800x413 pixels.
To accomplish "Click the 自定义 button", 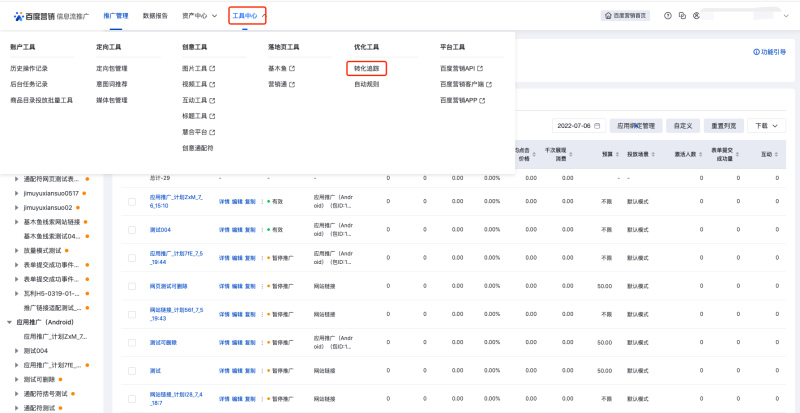I will coord(683,126).
